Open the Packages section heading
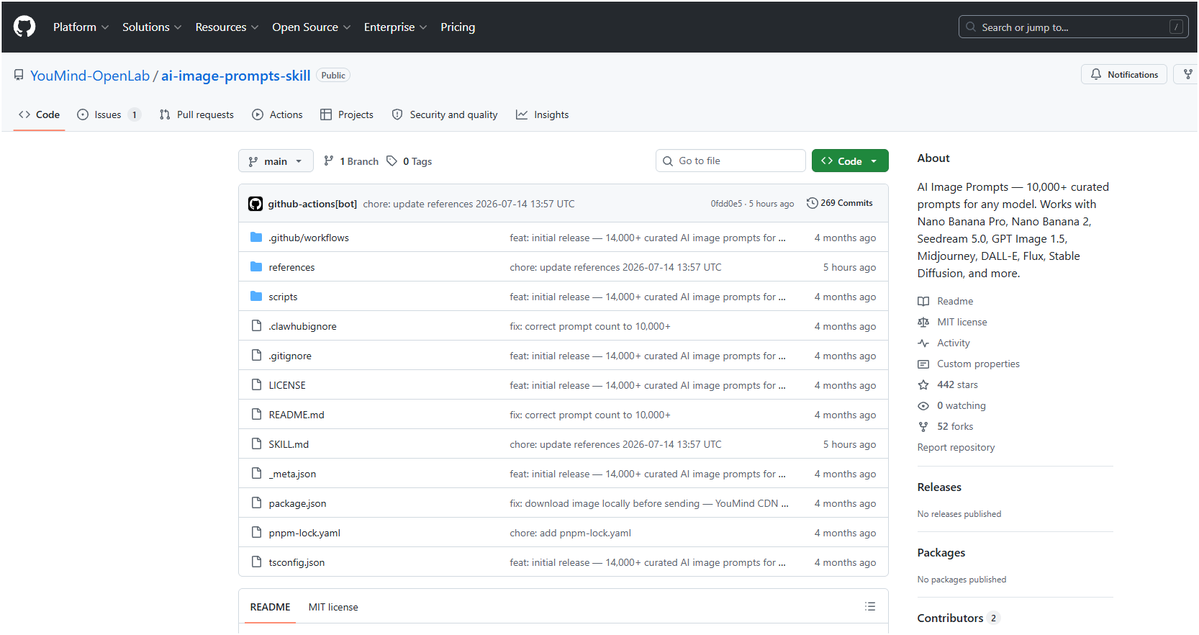The width and height of the screenshot is (1199, 635). tap(941, 552)
